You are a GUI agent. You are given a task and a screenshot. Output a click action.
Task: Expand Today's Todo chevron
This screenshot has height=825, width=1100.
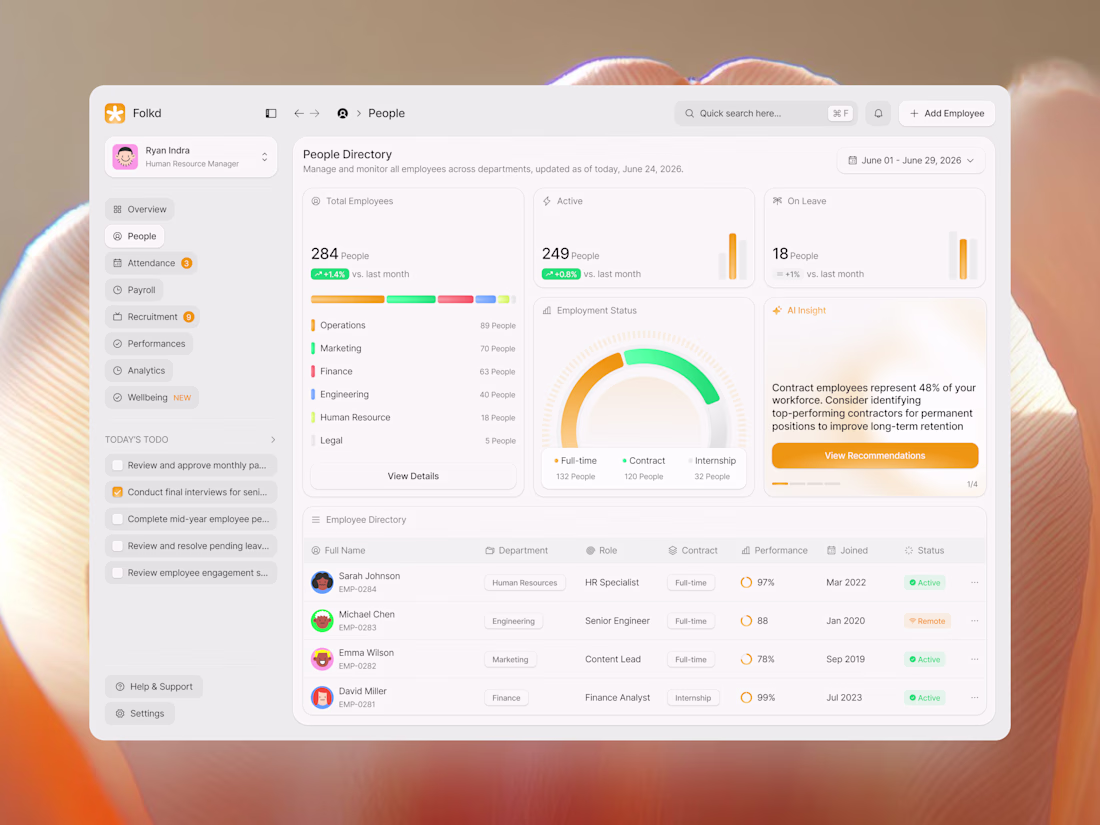[273, 440]
